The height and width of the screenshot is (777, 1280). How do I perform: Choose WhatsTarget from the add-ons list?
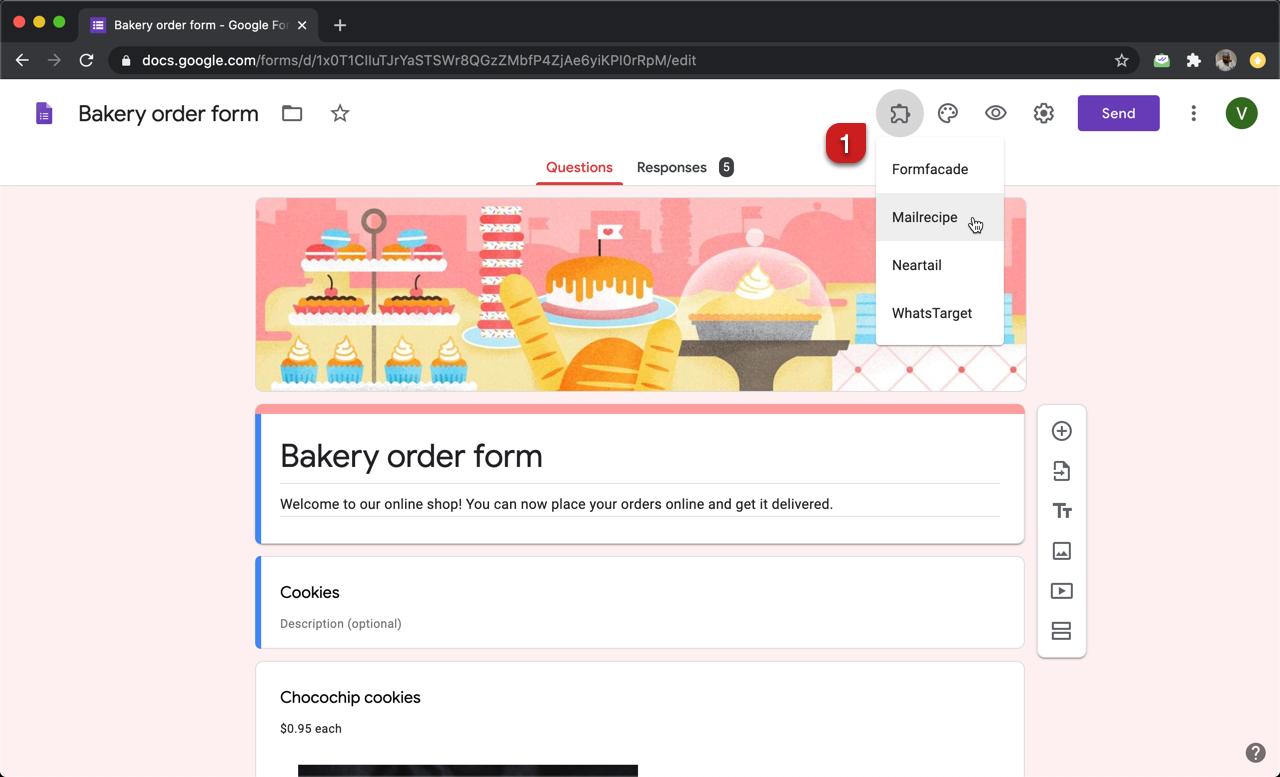point(931,313)
